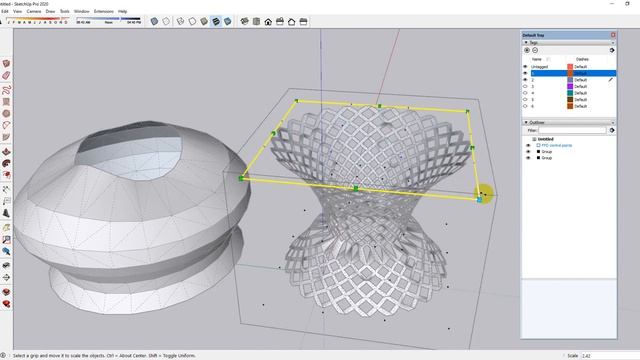Hide the Untagged tag via eye

(x=525, y=67)
